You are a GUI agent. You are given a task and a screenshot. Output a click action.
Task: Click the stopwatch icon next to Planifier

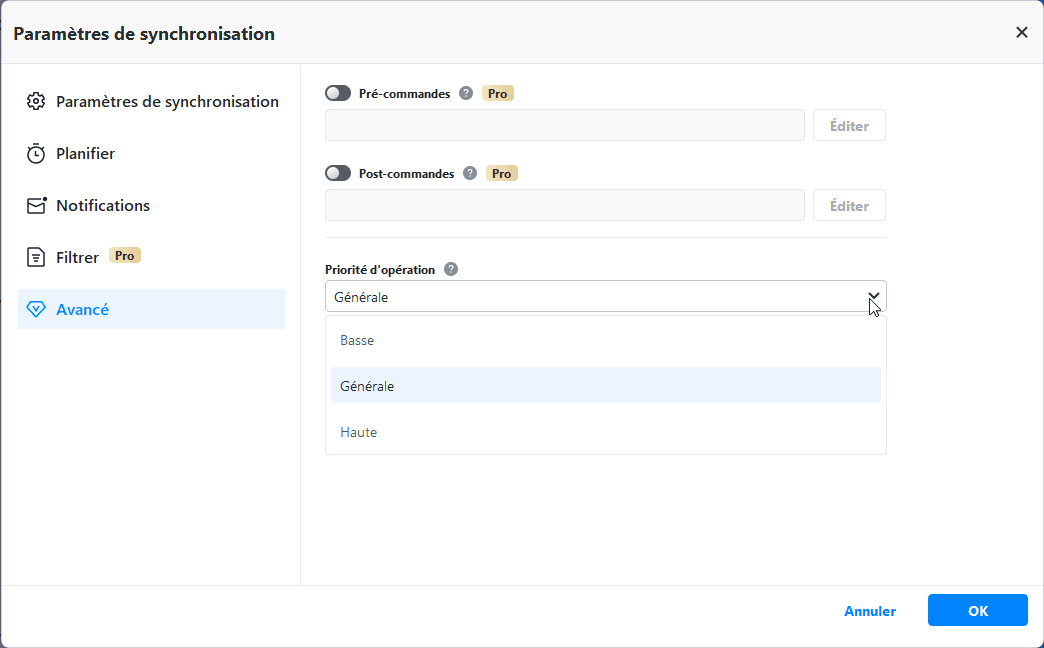[x=36, y=154]
